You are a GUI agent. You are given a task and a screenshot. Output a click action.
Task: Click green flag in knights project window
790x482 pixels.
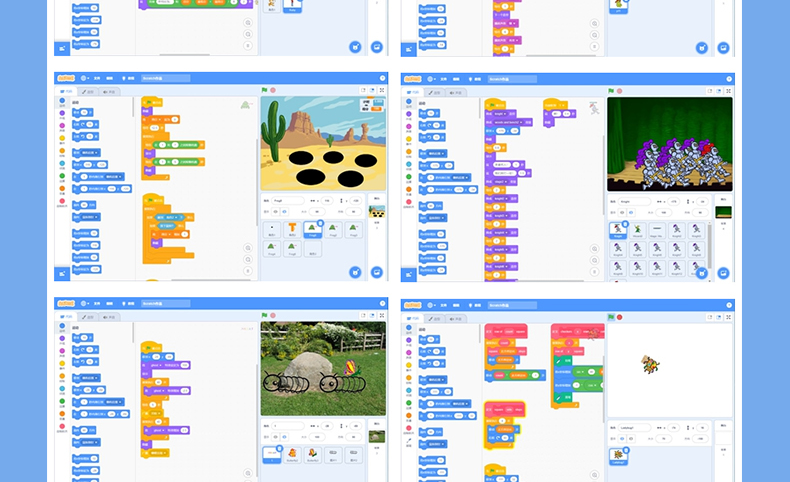tap(611, 91)
